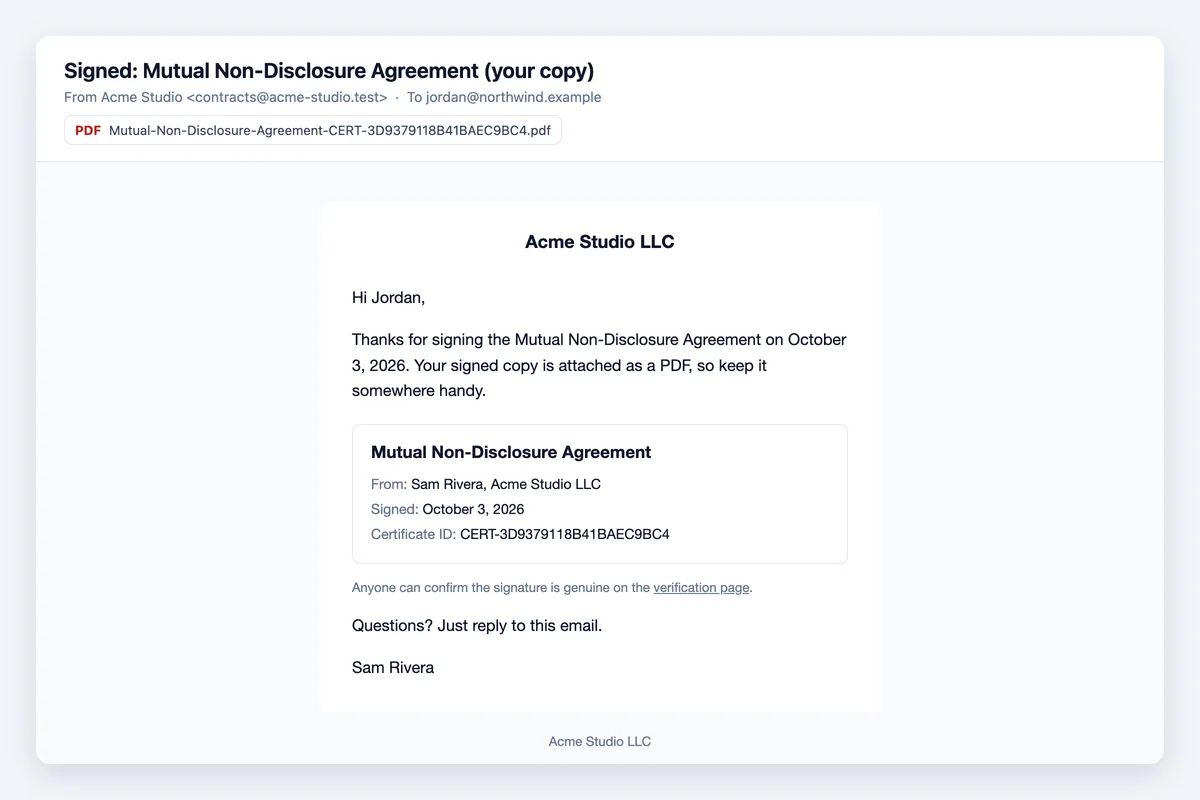The image size is (1200, 800).
Task: Click the email subject 'Signed: Mutual Non-Disclosure Agreement (your copy)'
Action: (x=329, y=71)
